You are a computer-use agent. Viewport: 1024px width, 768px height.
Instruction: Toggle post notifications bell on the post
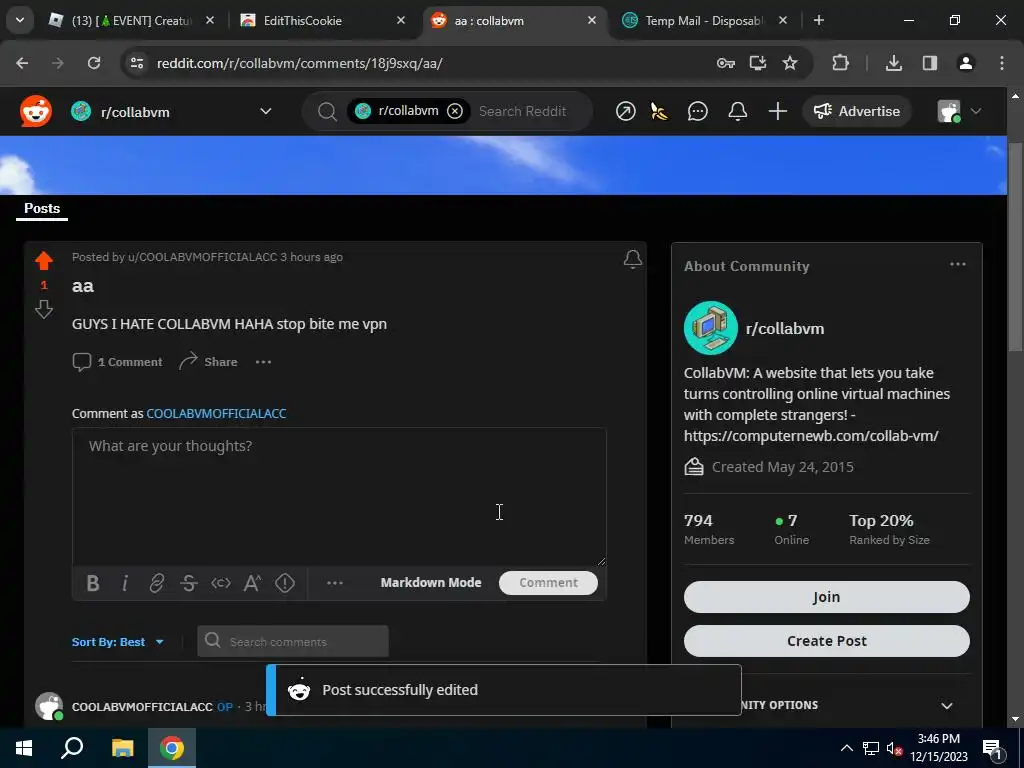[x=632, y=259]
